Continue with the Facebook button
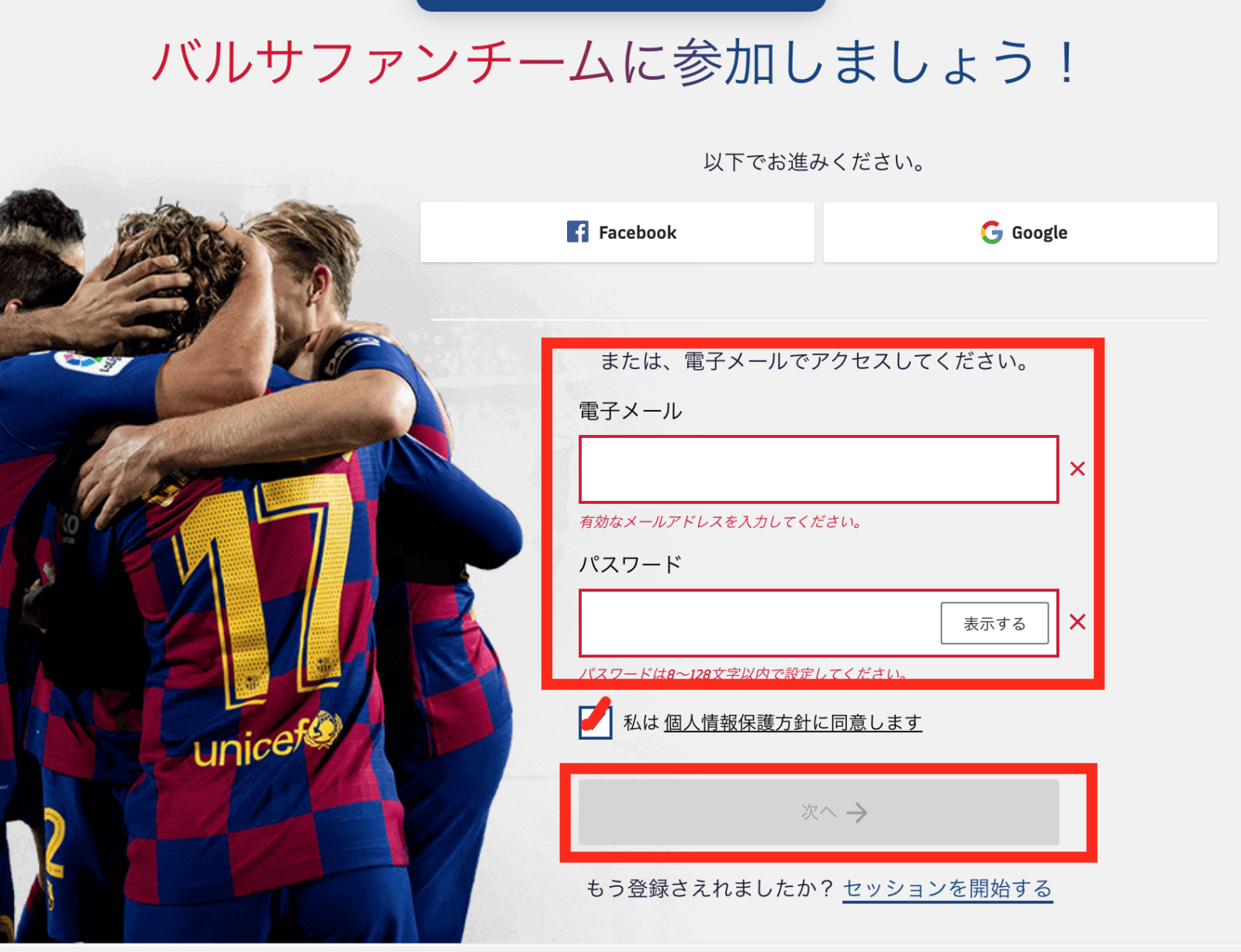The height and width of the screenshot is (952, 1241). (617, 232)
